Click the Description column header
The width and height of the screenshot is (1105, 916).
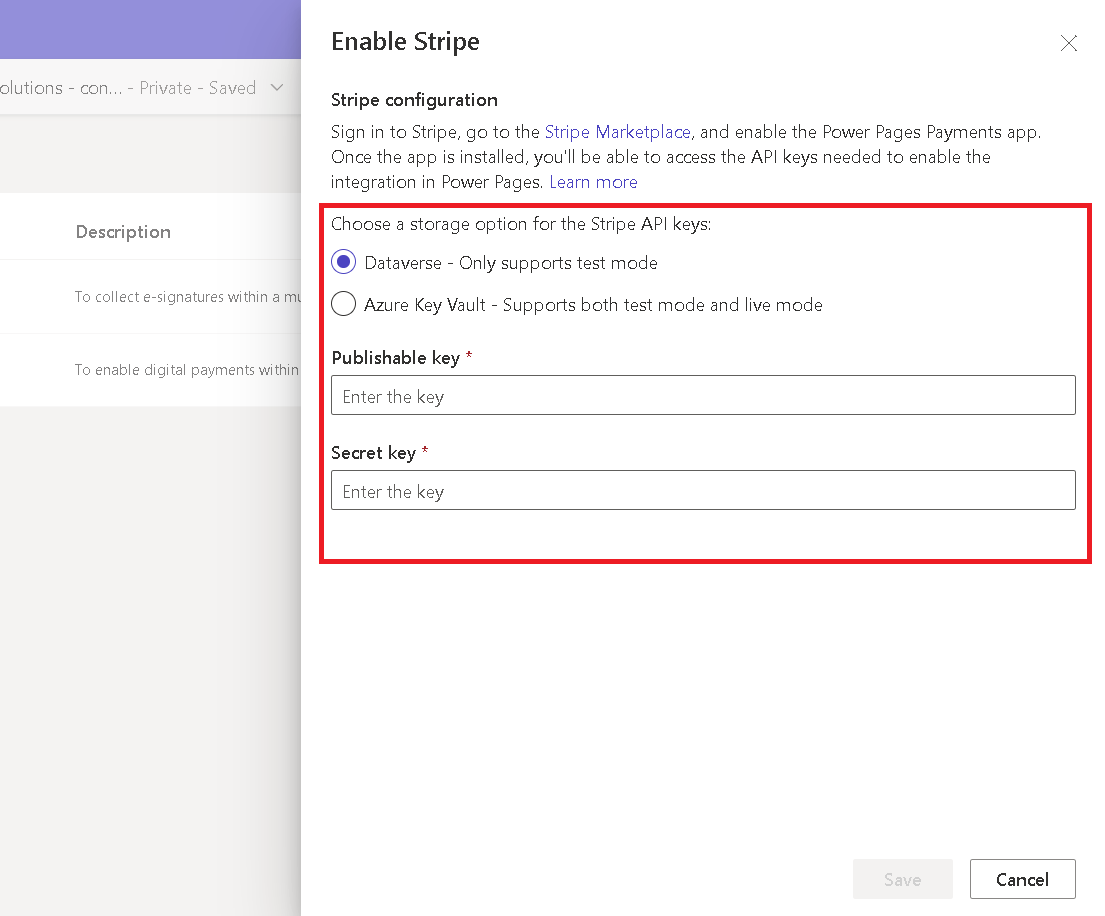point(123,232)
